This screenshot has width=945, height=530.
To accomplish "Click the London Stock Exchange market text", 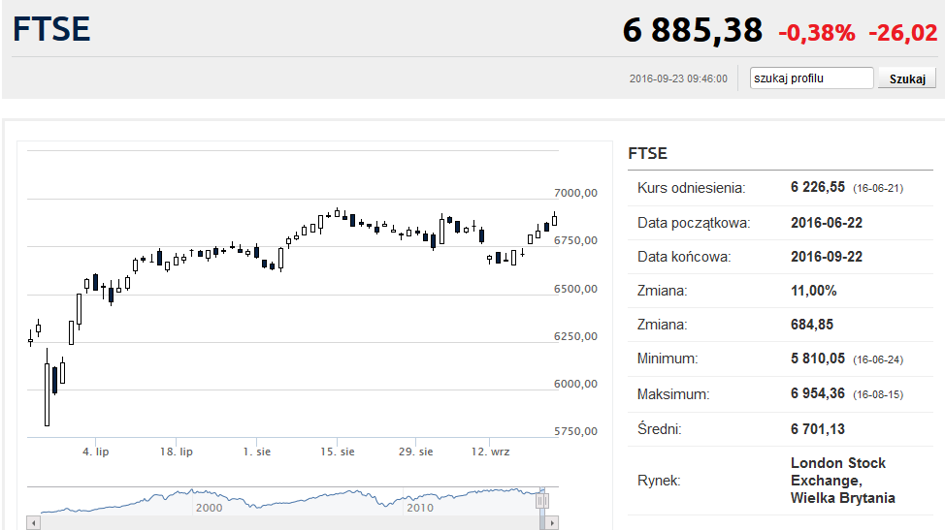I will [843, 481].
